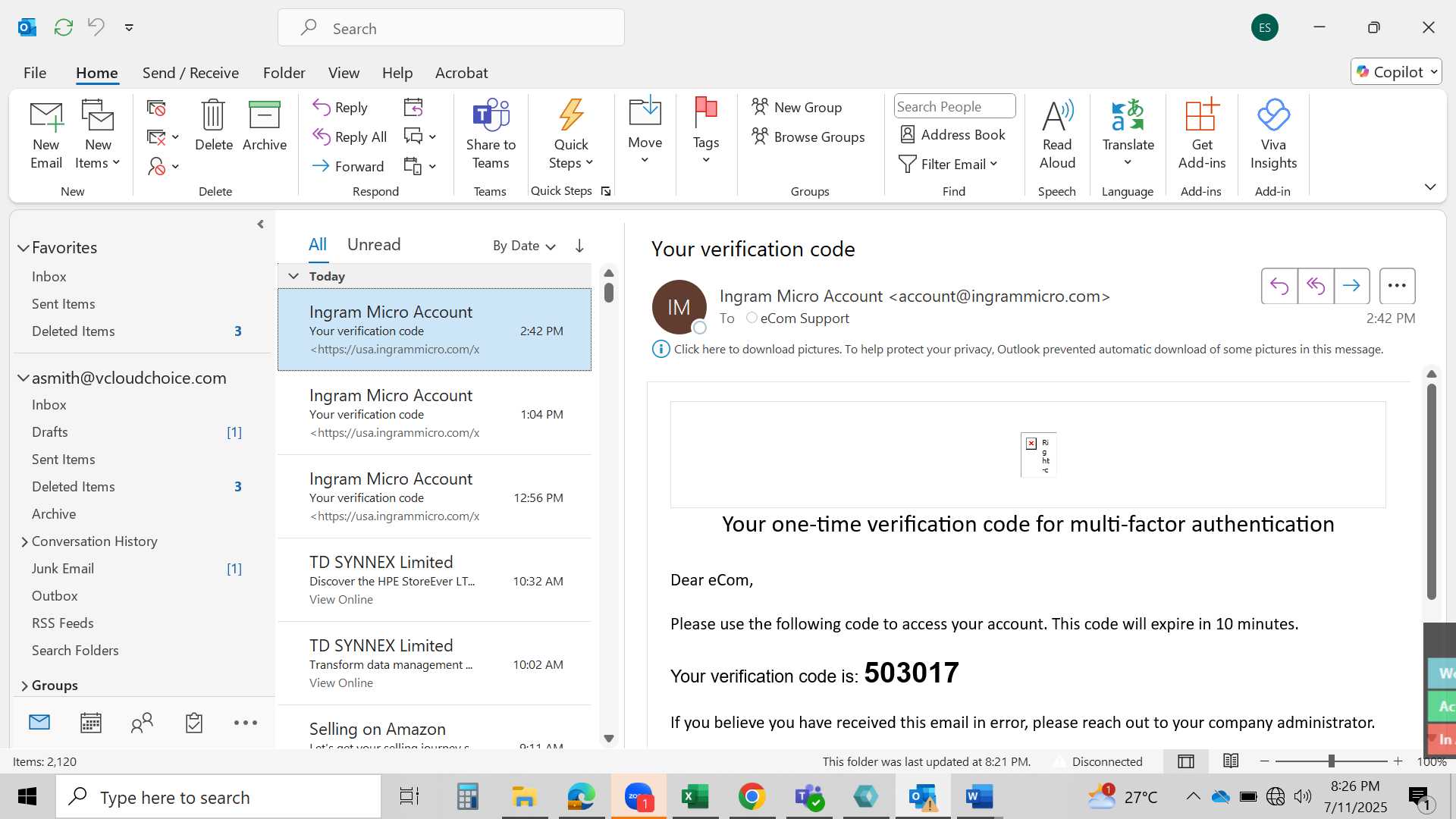
Task: Click the Search People field
Action: click(955, 107)
